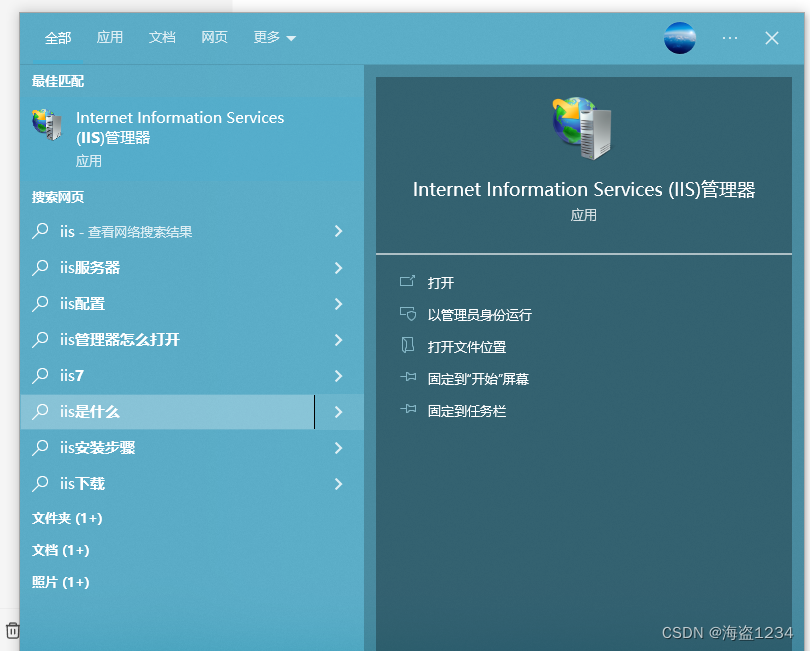Click search icon next to iis安装步骤
Image resolution: width=810 pixels, height=651 pixels.
(40, 447)
